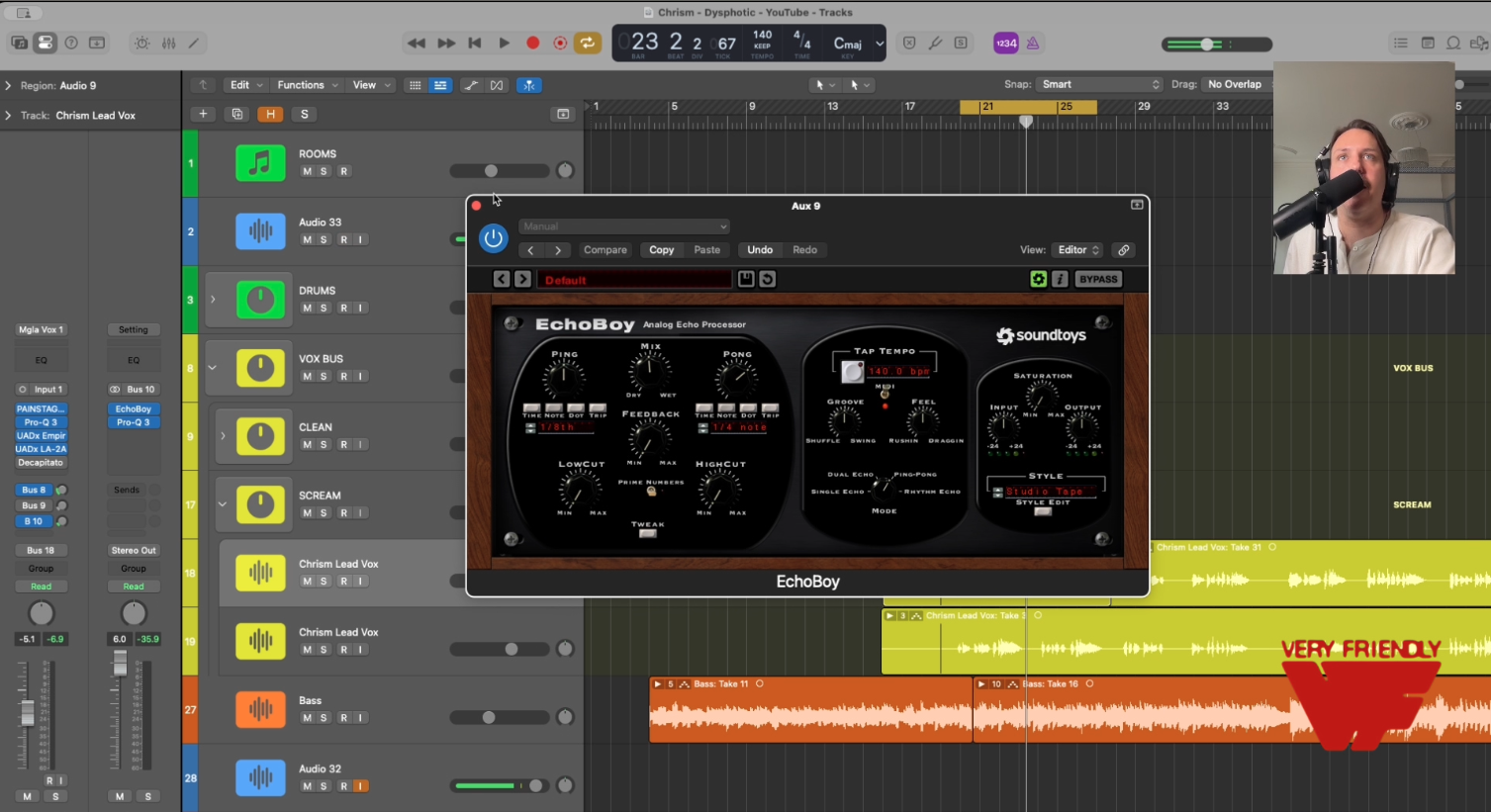Mute the ROOMS track
The image size is (1491, 812).
click(x=307, y=171)
